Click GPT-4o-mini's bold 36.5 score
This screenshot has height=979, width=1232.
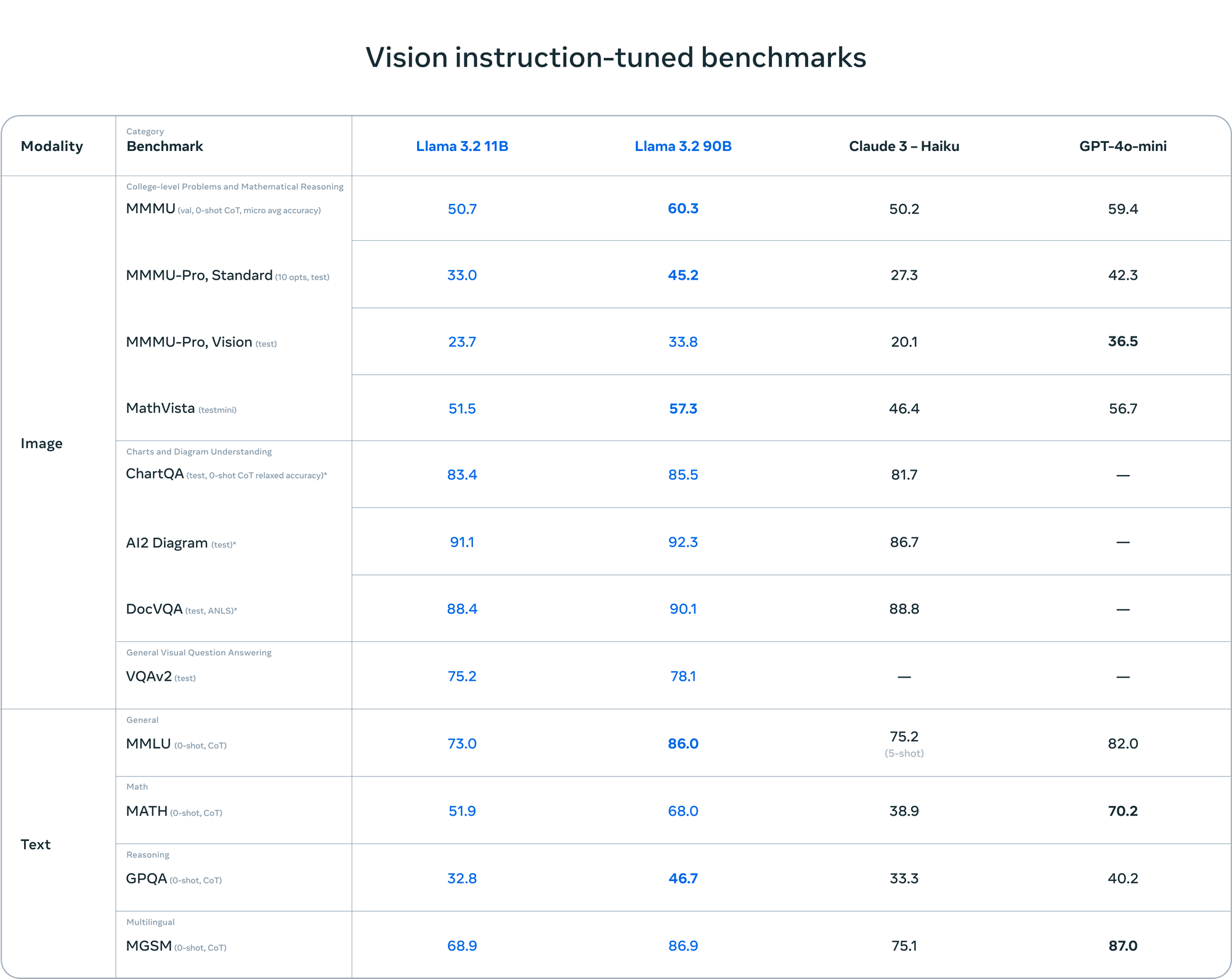[x=1122, y=341]
